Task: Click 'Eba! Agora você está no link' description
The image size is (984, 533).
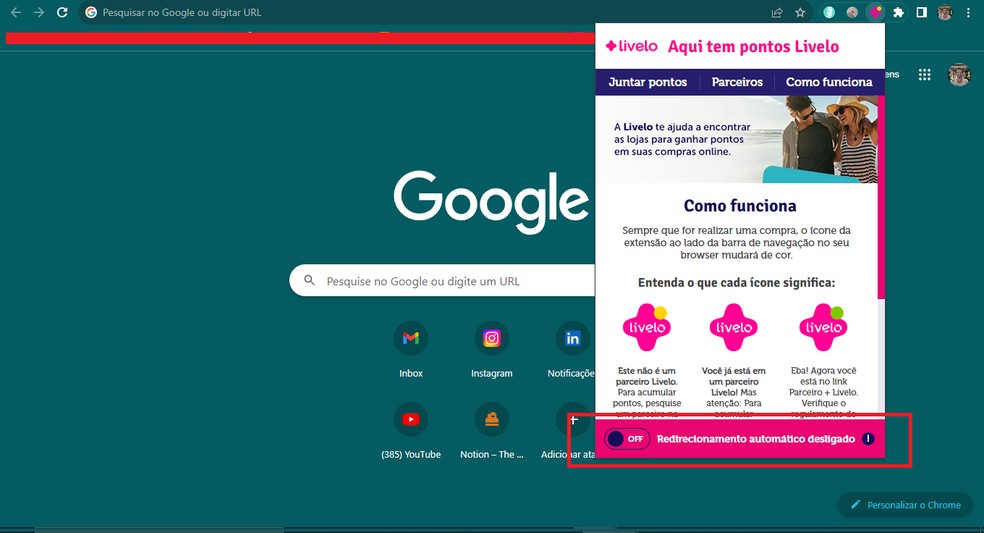Action: [x=823, y=390]
